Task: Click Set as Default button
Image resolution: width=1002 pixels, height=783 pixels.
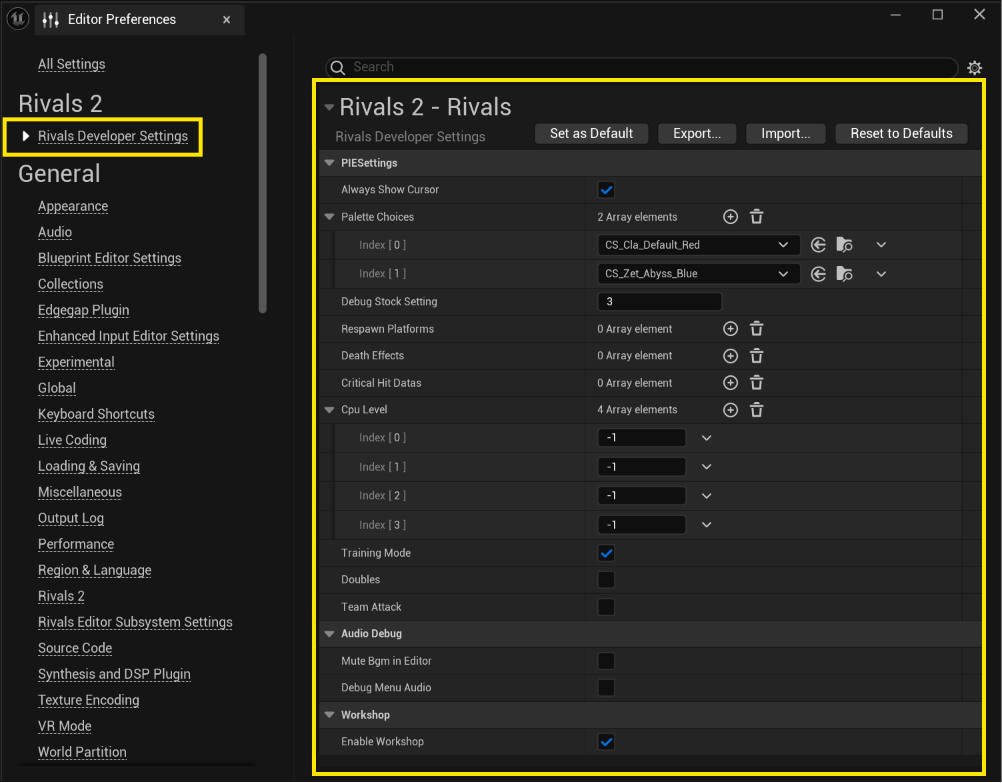Action: [x=591, y=134]
